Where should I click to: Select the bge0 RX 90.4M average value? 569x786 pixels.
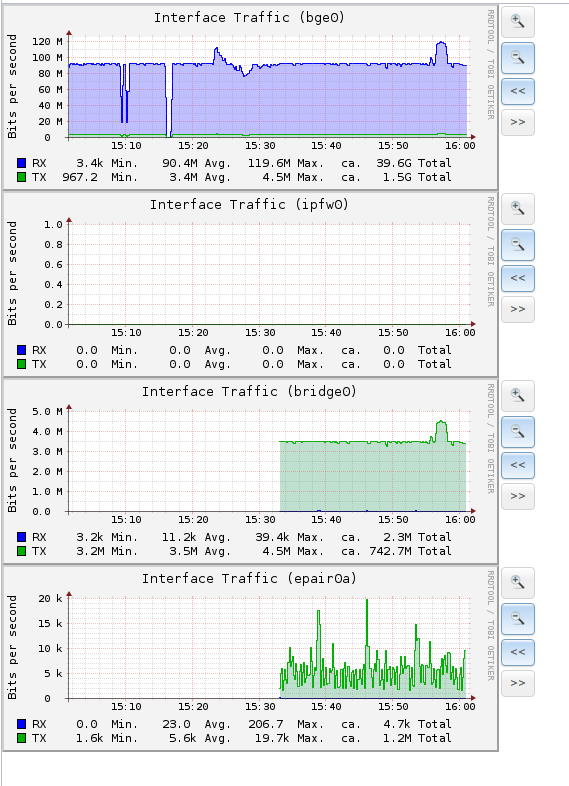point(179,163)
